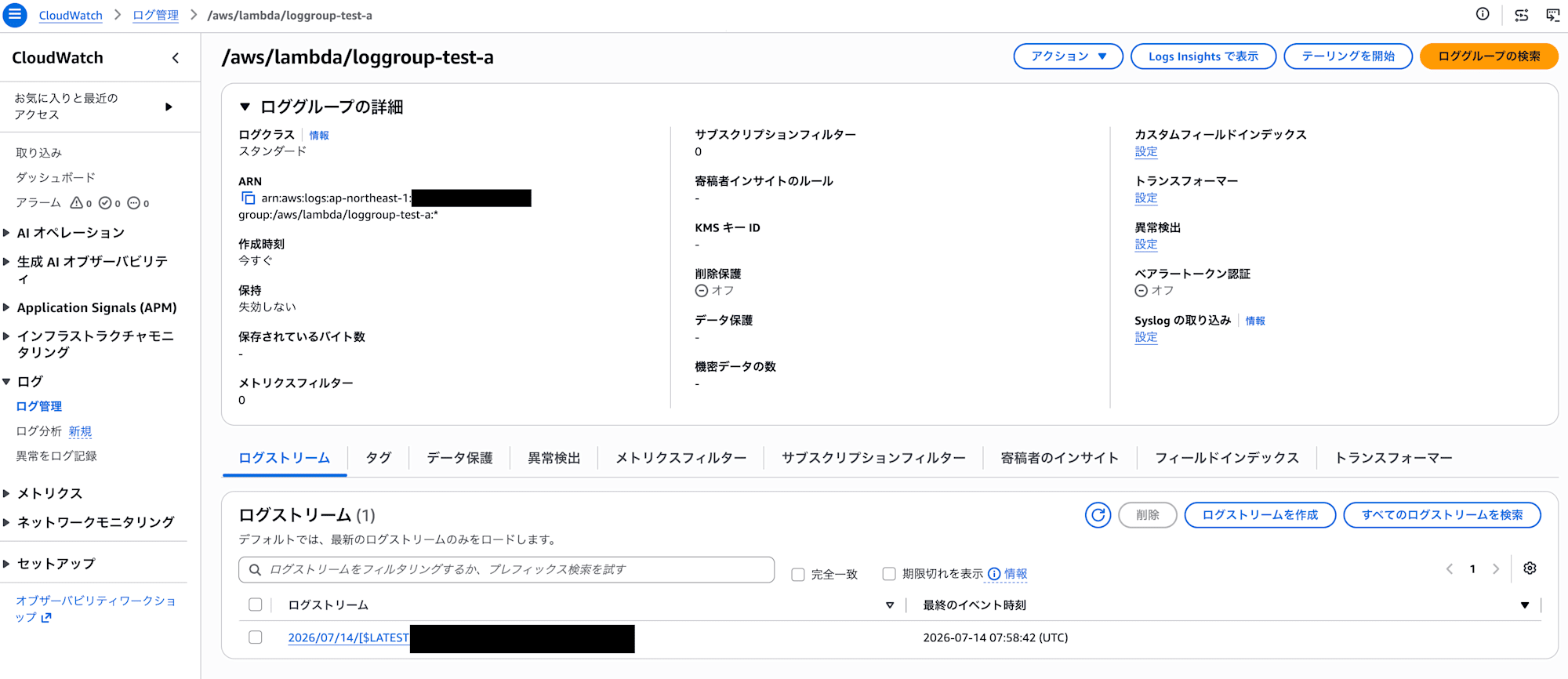1568x679 pixels.
Task: Go to the previous page arrow
Action: coord(1450,569)
